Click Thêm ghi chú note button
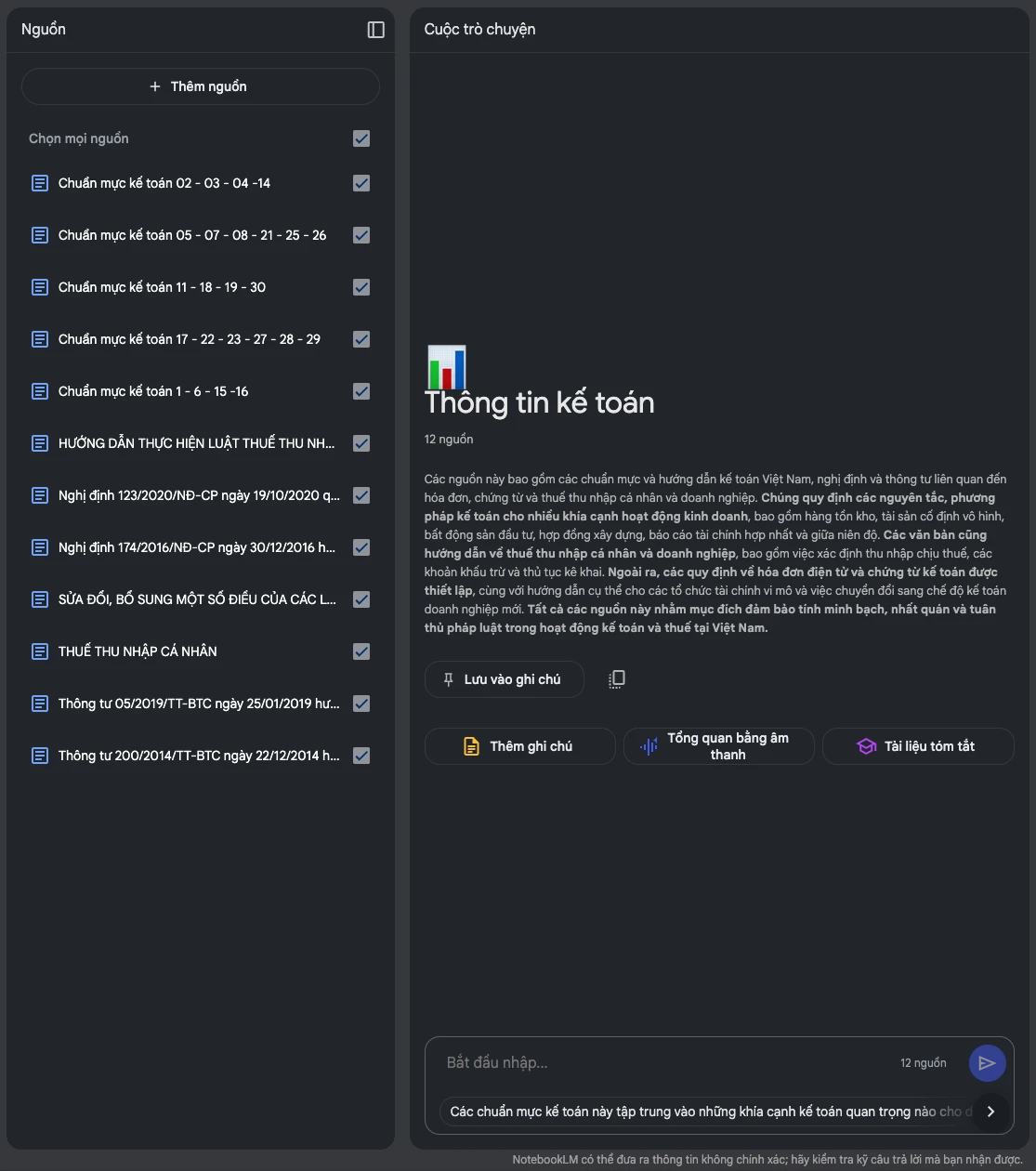This screenshot has height=1171, width=1036. coord(519,746)
